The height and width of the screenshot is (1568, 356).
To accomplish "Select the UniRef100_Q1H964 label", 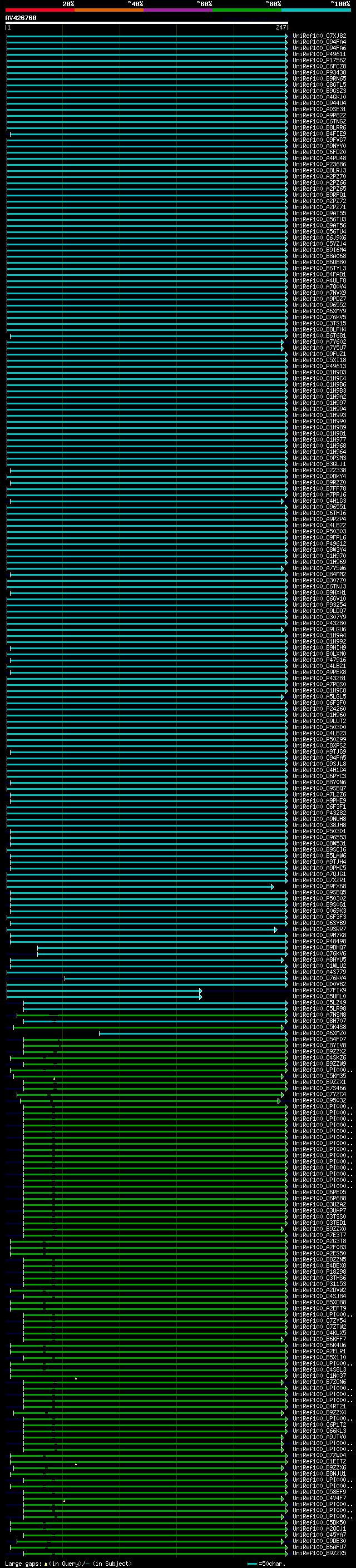I will 319,452.
